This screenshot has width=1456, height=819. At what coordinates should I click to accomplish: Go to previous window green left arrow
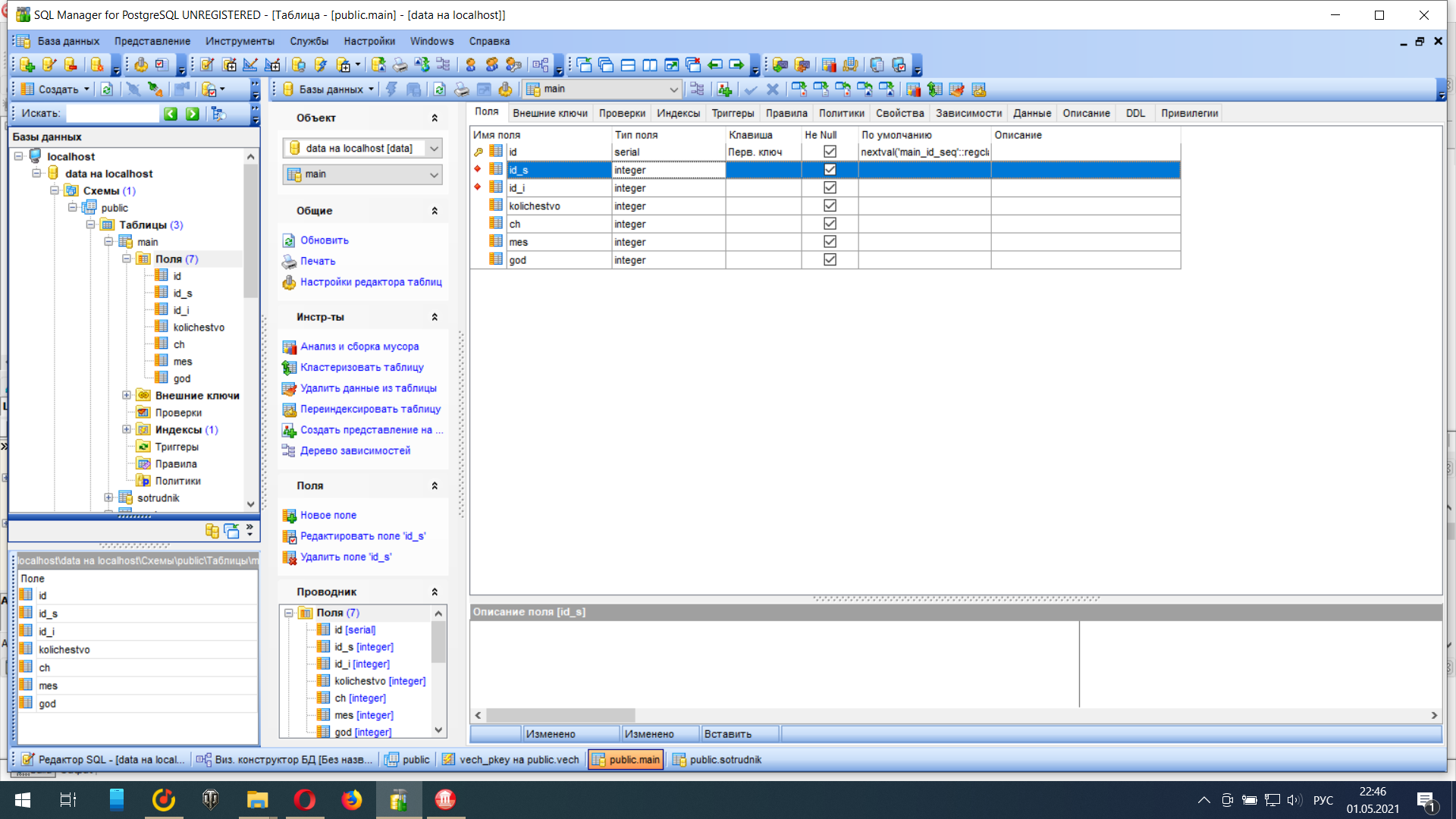tap(714, 65)
